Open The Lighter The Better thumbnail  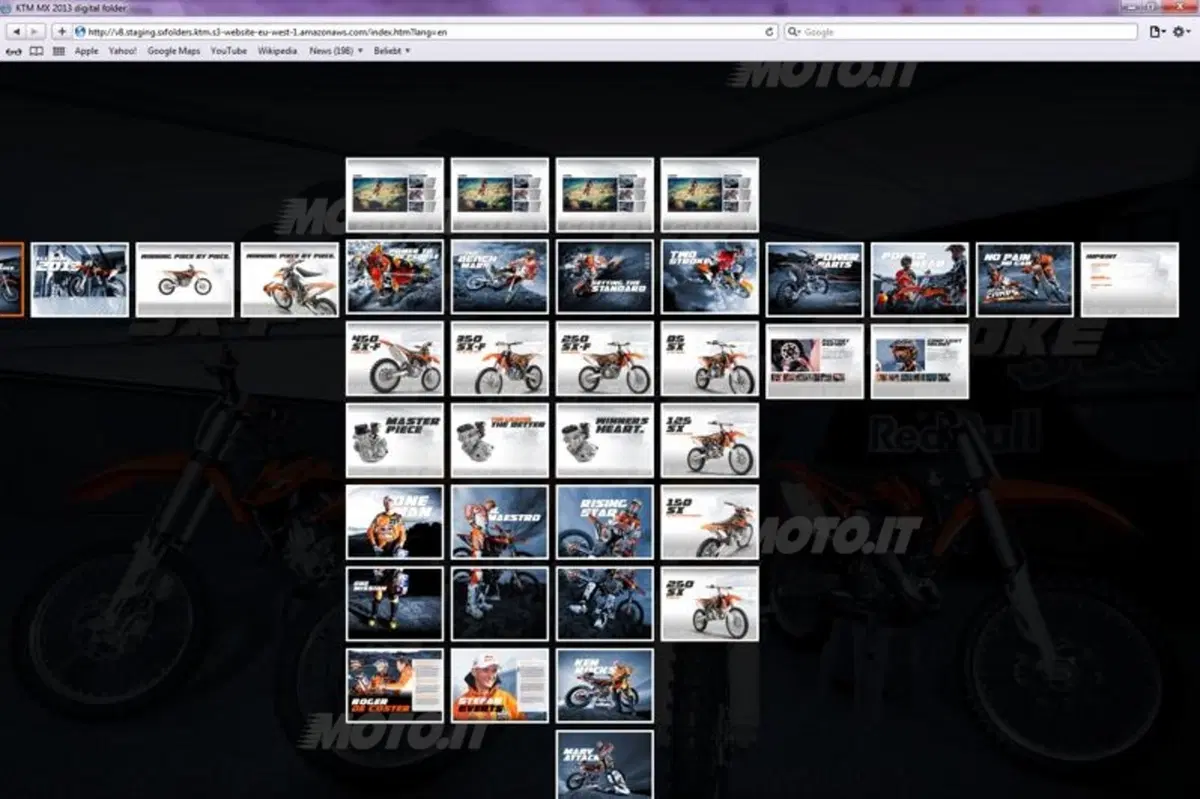[500, 441]
